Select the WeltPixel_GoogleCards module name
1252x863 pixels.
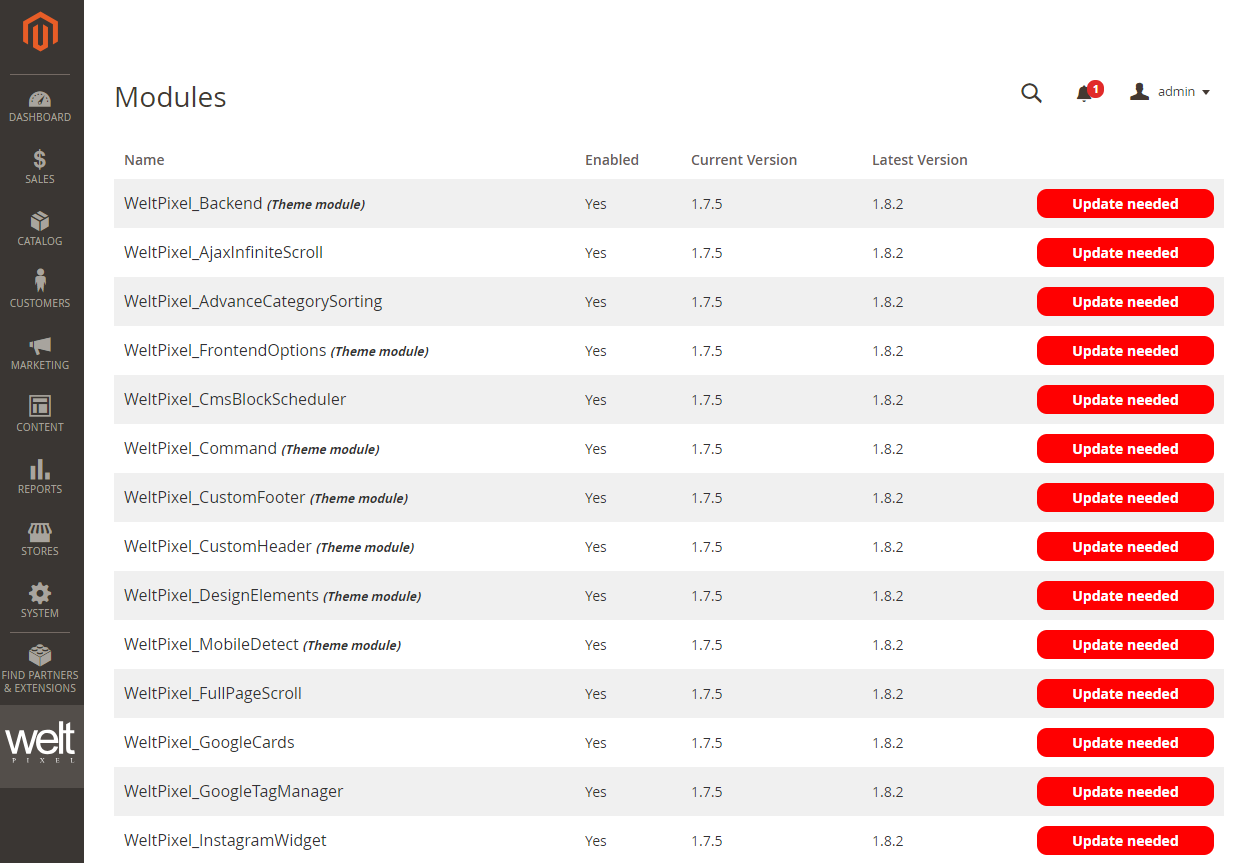[209, 742]
